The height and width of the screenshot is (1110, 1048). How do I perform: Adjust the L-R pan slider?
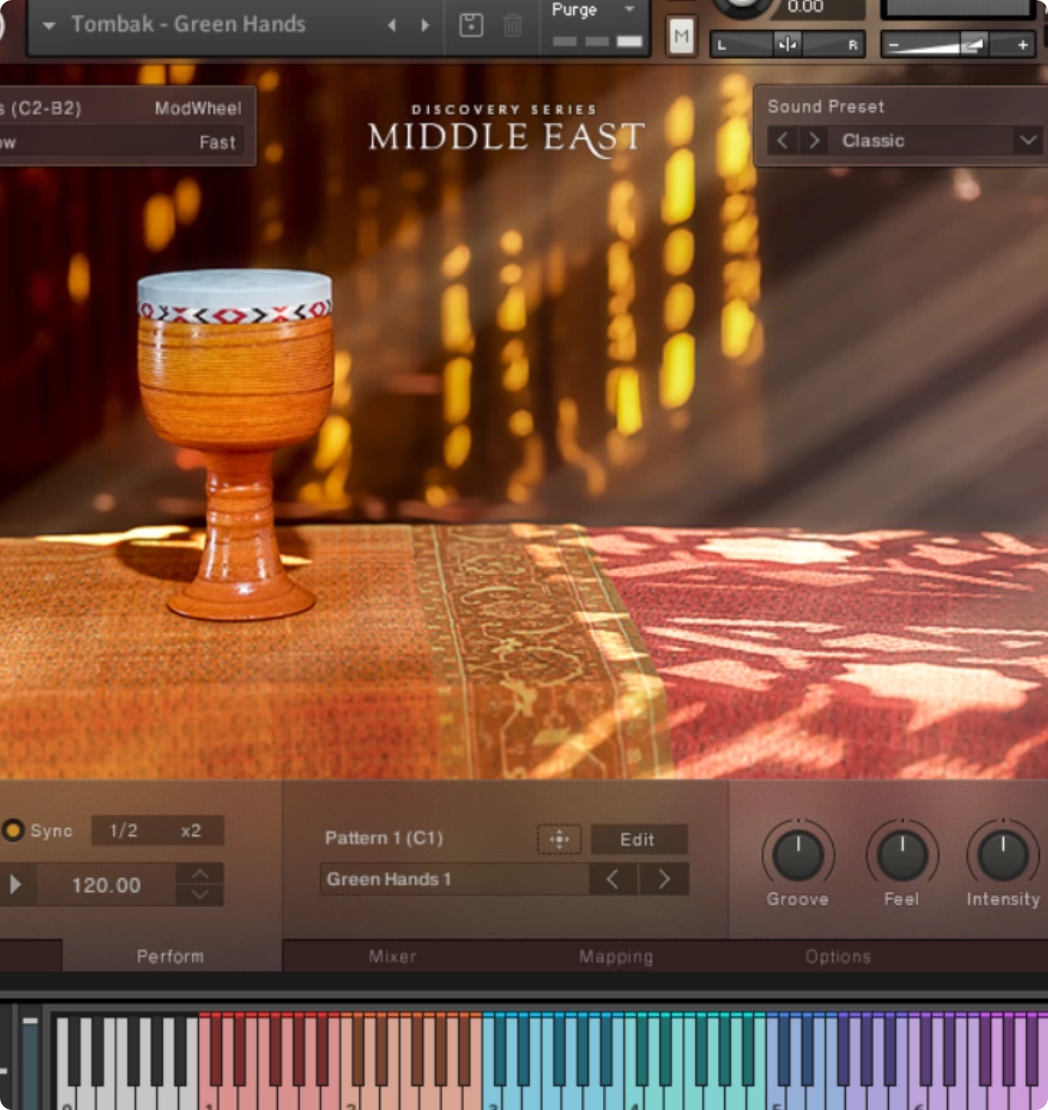[787, 45]
